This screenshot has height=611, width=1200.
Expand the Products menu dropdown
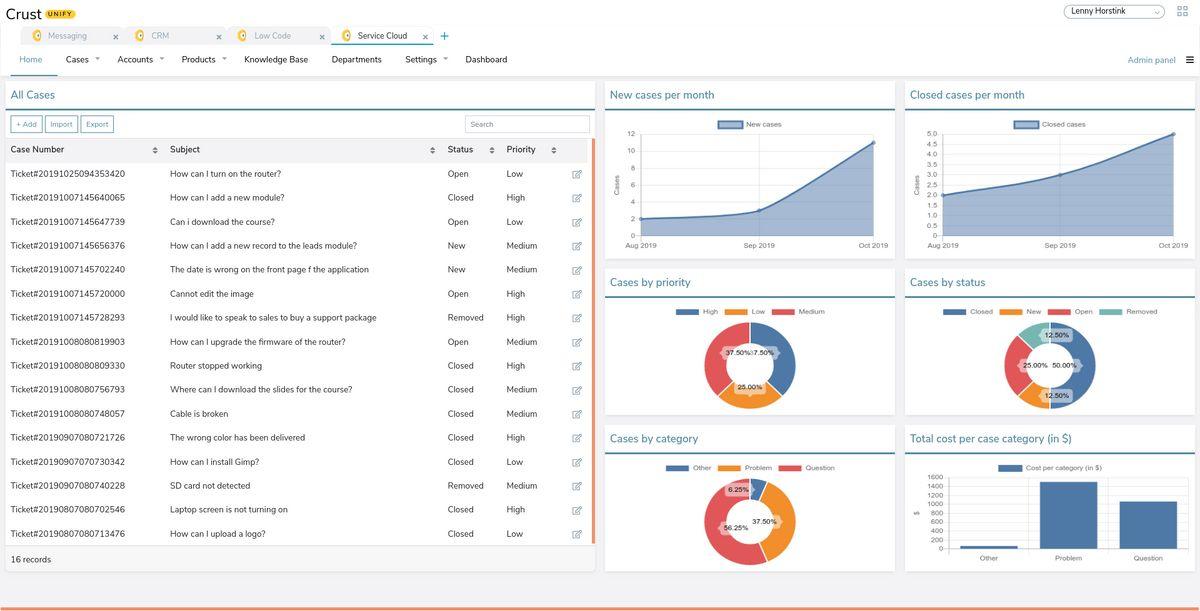224,59
